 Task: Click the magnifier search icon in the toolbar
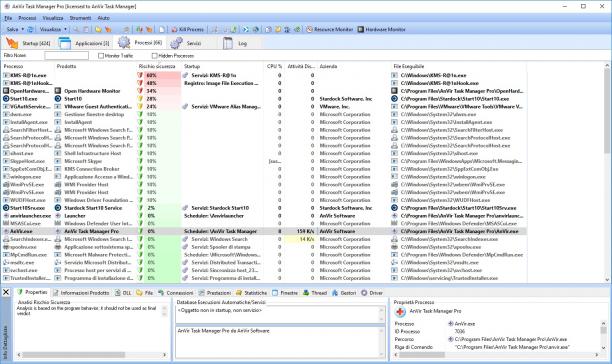click(x=76, y=29)
